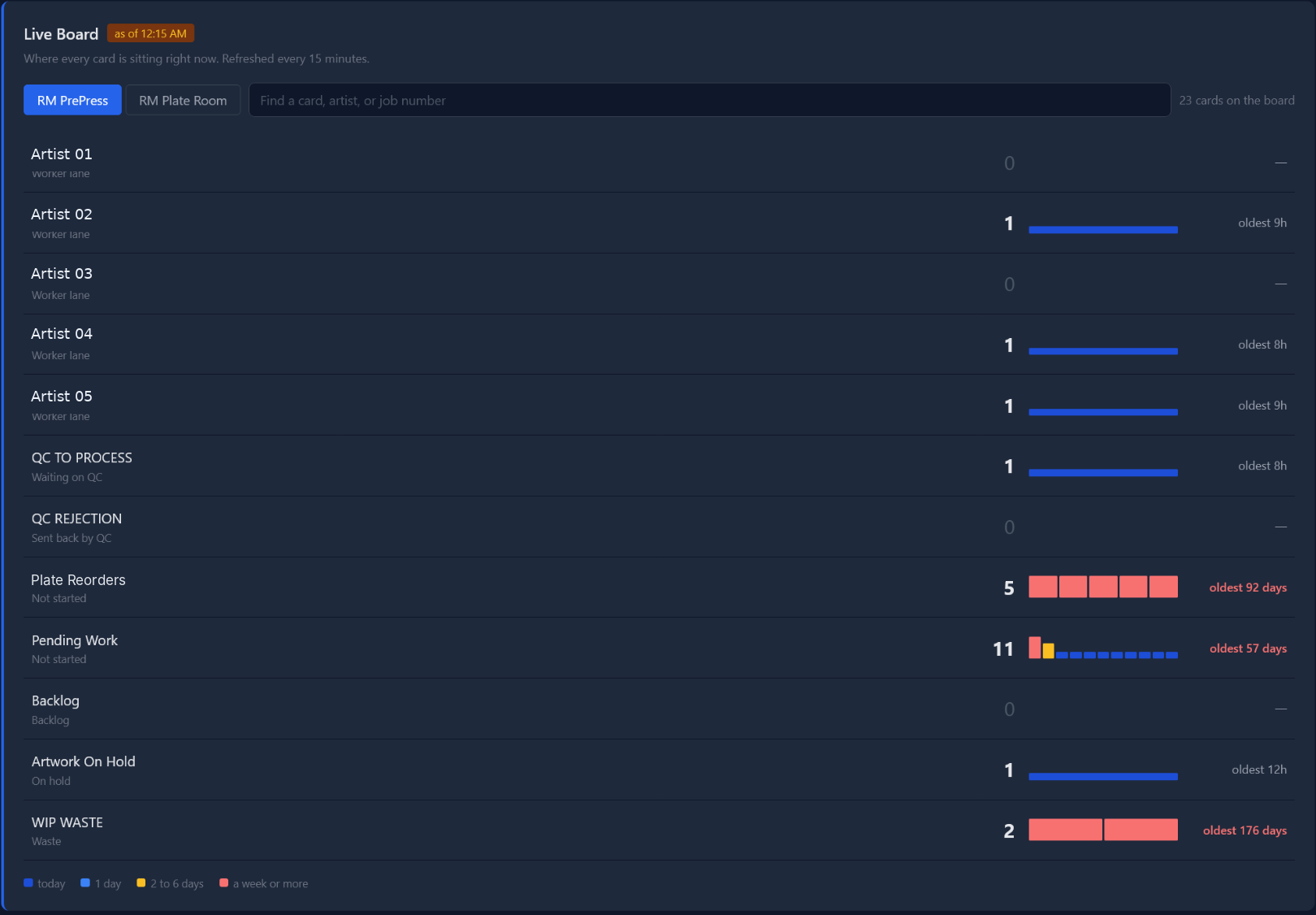1316x915 pixels.
Task: Click the WIP WASTE count 2
Action: (x=1009, y=831)
